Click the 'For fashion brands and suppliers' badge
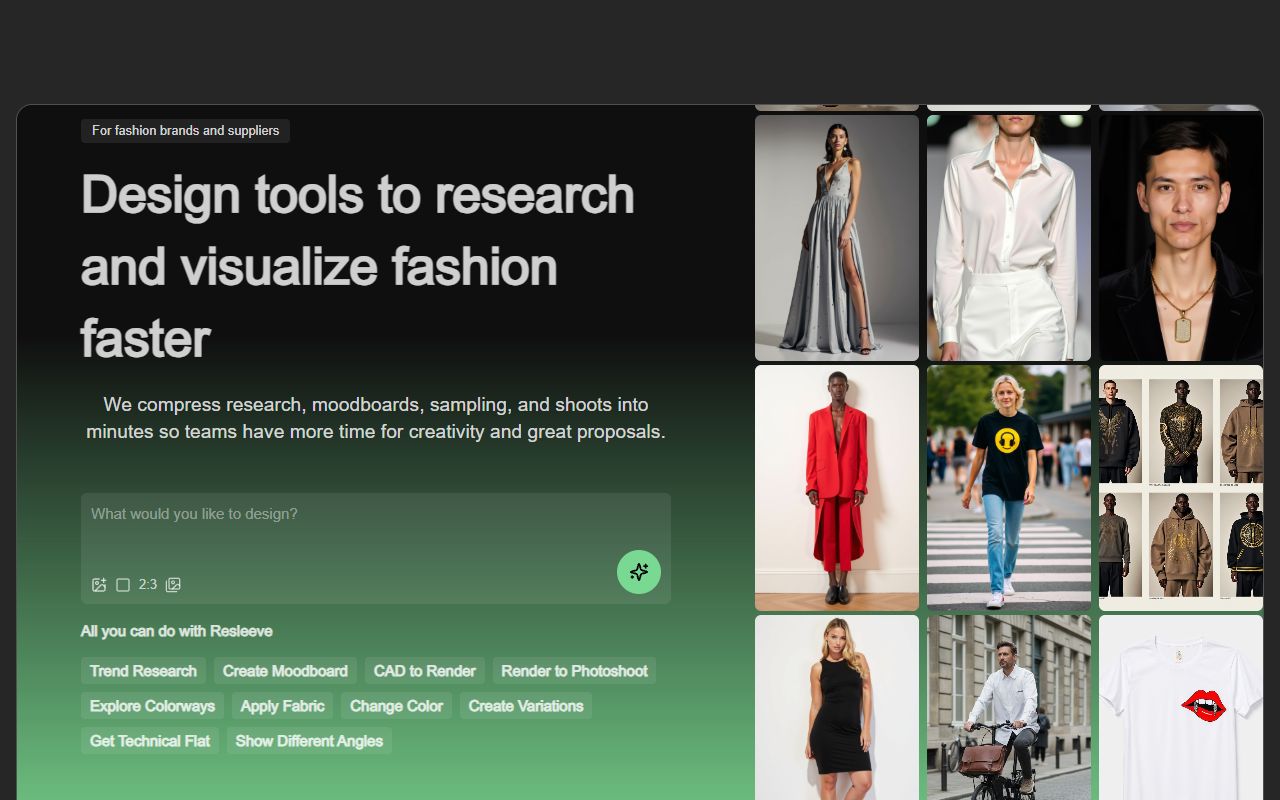The height and width of the screenshot is (800, 1280). point(185,131)
